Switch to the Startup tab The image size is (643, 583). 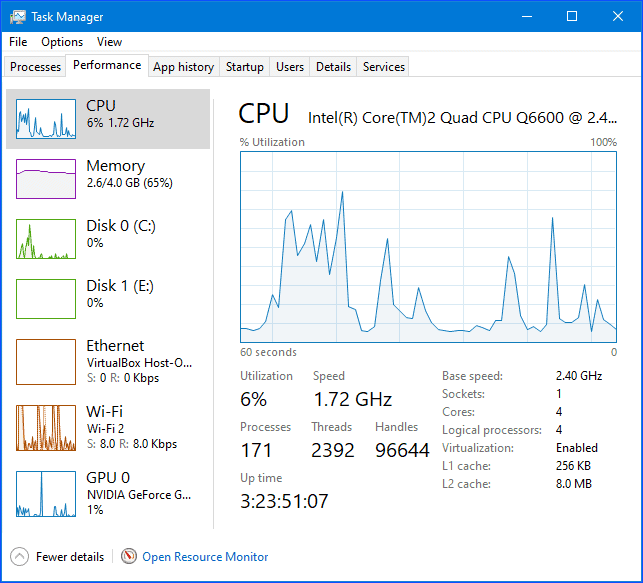244,67
